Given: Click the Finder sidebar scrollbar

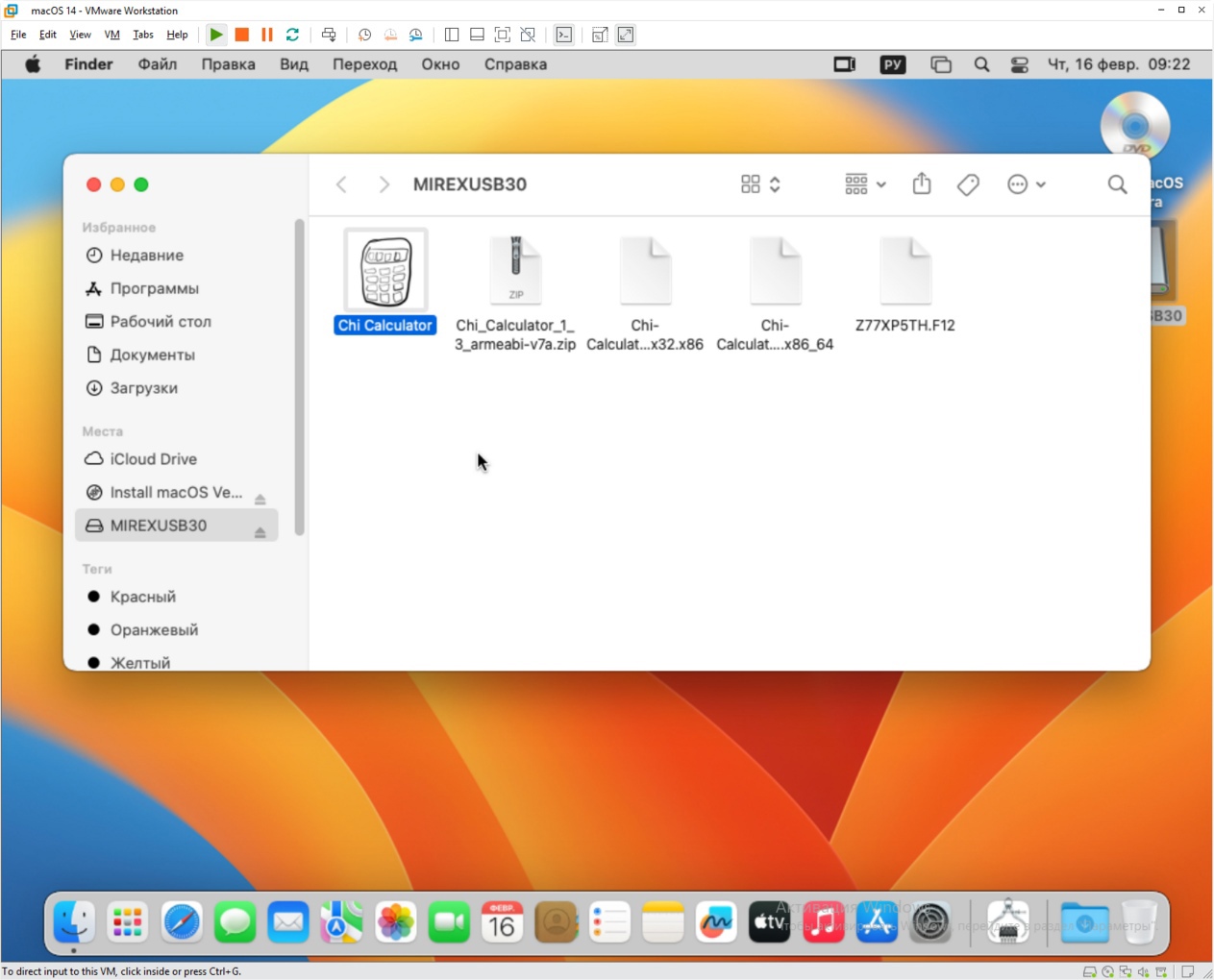Looking at the screenshot, I should tap(299, 377).
